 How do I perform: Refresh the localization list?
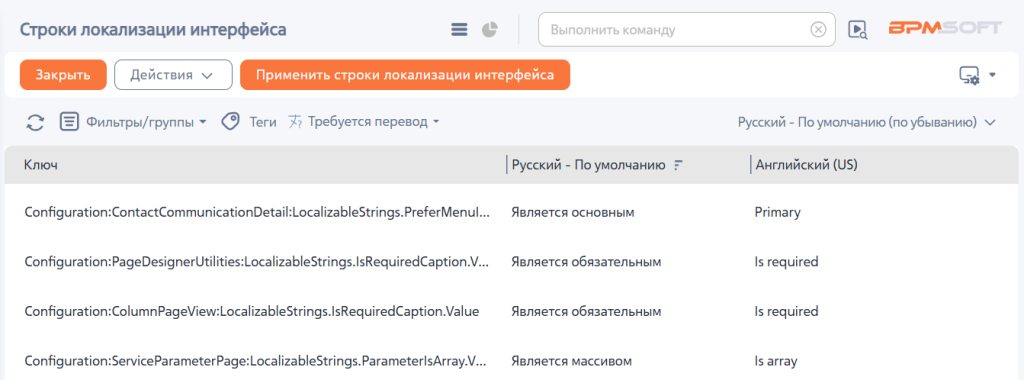(35, 122)
